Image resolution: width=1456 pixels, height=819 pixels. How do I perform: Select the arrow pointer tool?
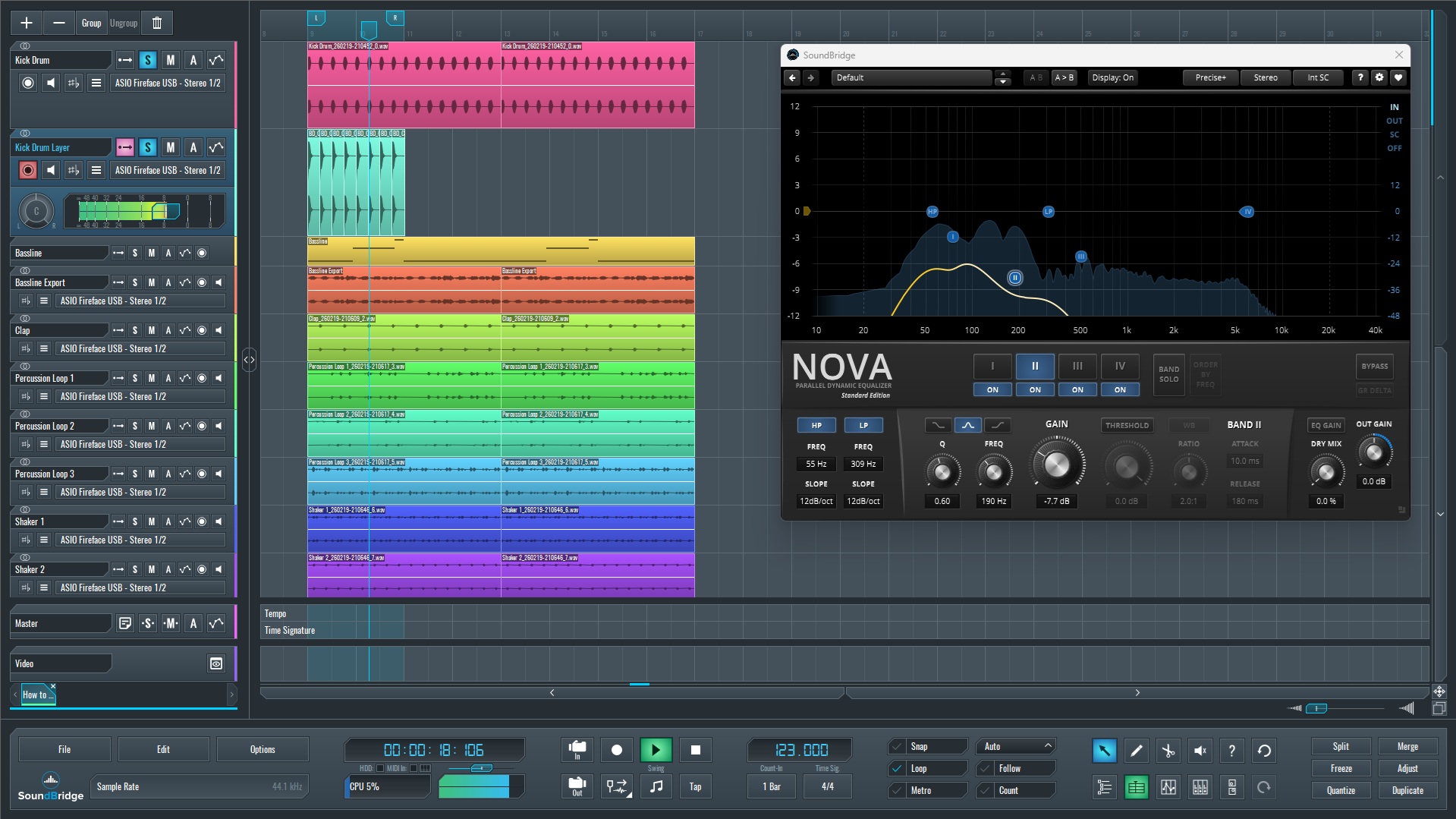coord(1105,751)
